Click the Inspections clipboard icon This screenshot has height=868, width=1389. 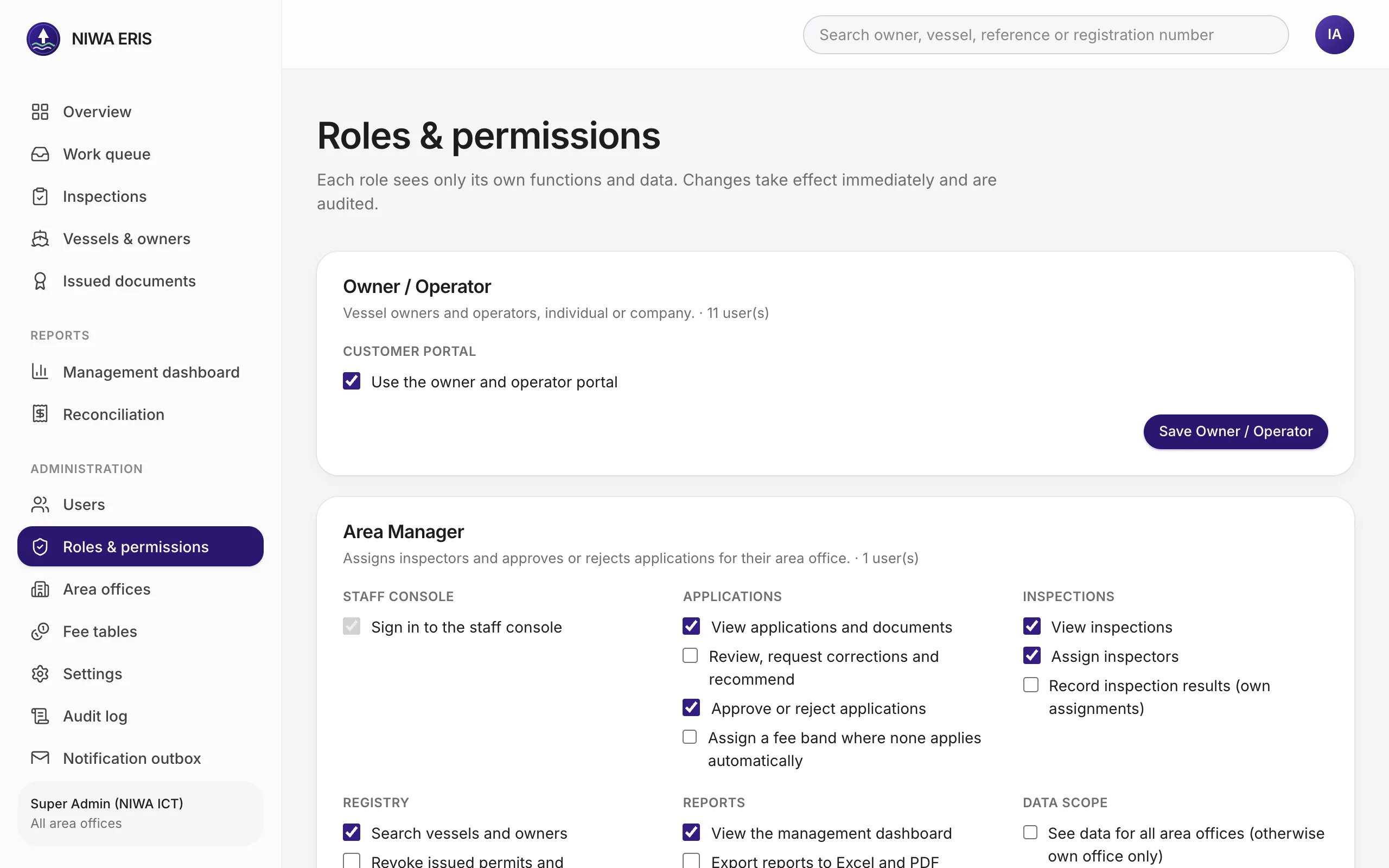tap(40, 196)
